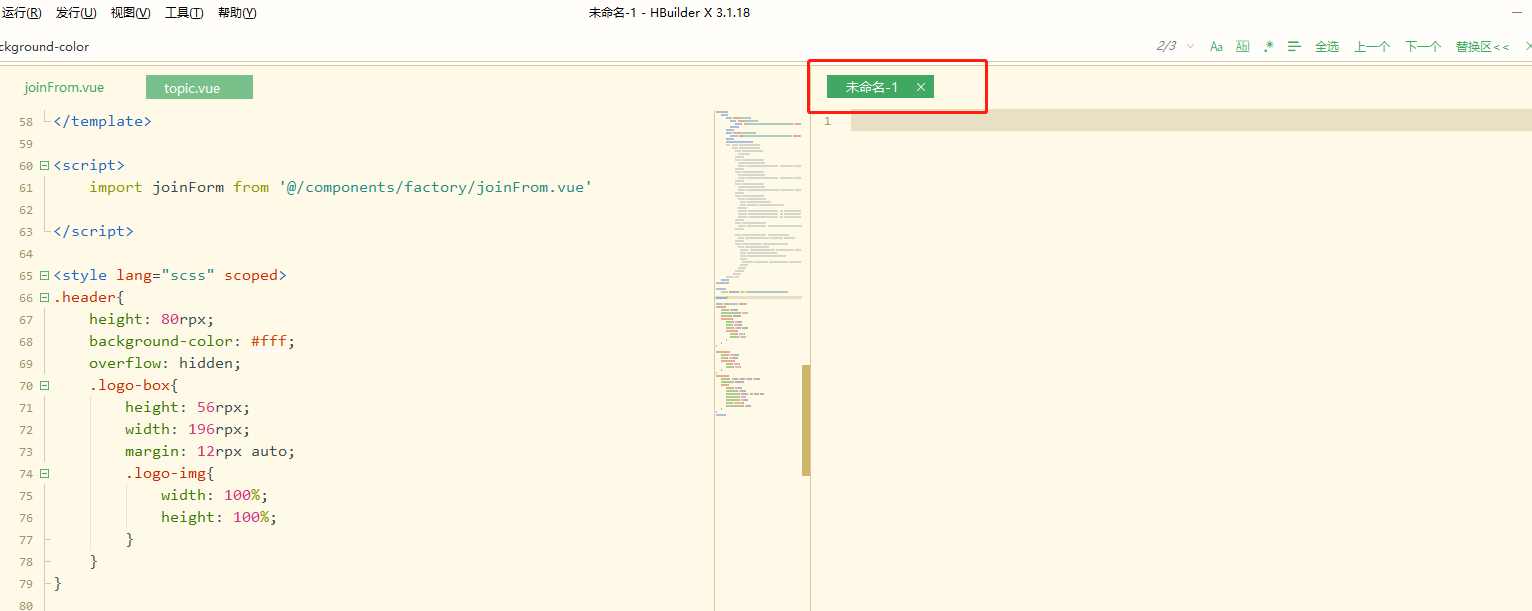The height and width of the screenshot is (611, 1532).
Task: Click the empty first line in 未命名-1 editor
Action: pos(1191,121)
